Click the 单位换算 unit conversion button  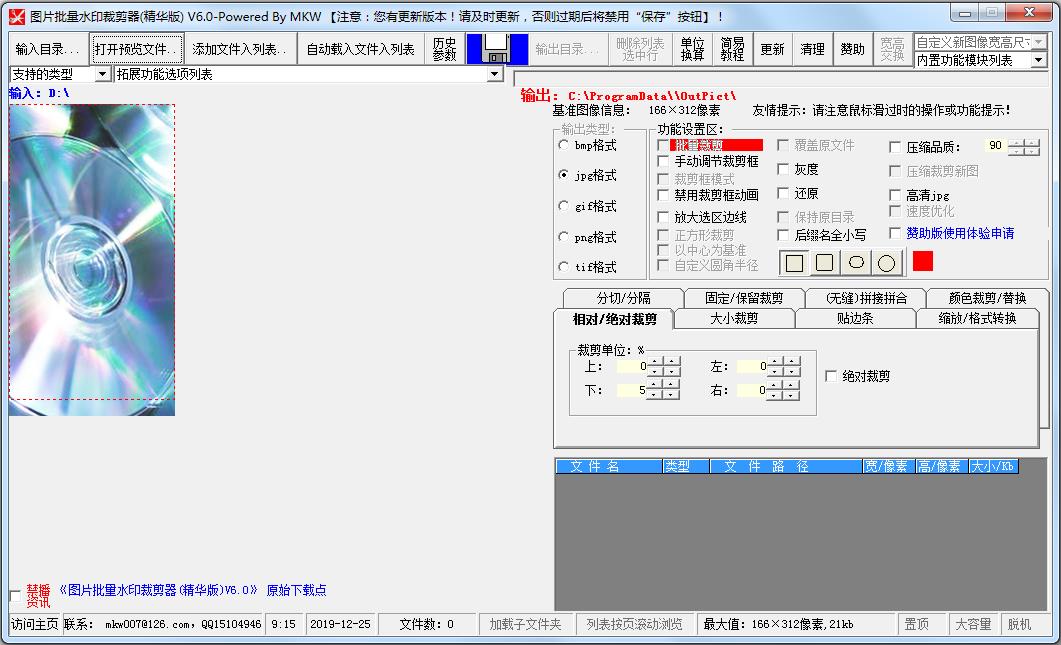692,49
